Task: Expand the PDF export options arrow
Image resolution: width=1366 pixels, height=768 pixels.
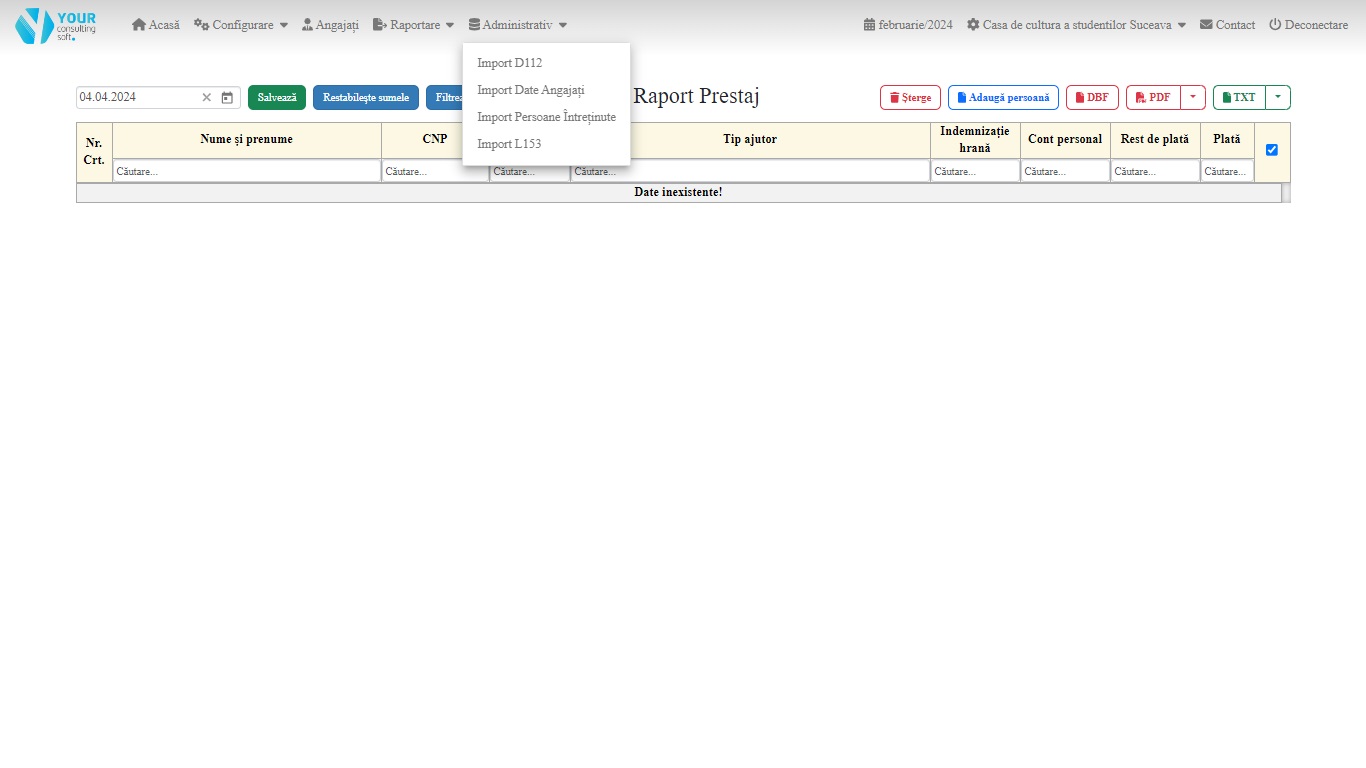Action: tap(1193, 98)
